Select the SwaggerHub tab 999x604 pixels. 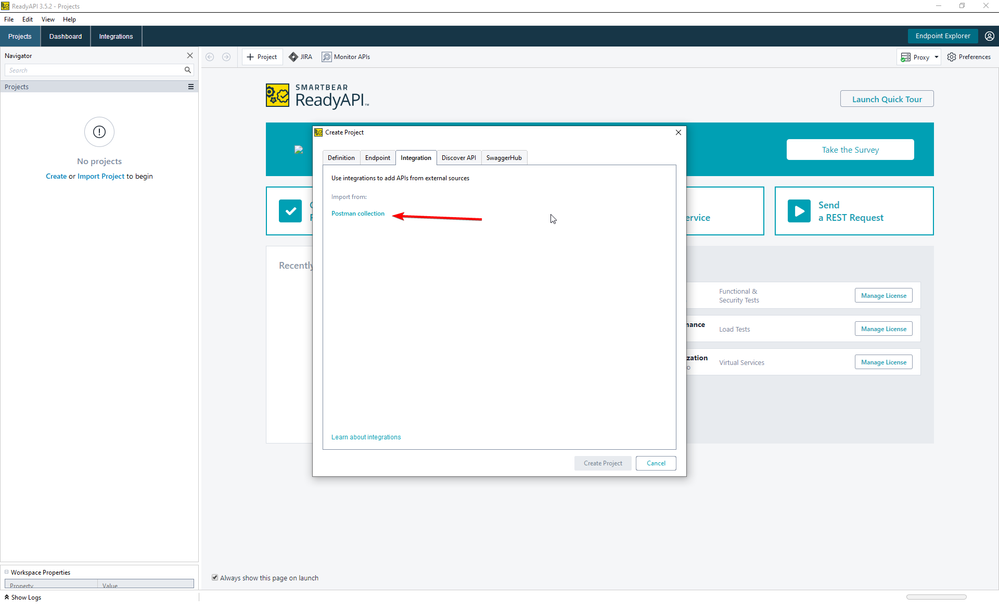[x=504, y=158]
